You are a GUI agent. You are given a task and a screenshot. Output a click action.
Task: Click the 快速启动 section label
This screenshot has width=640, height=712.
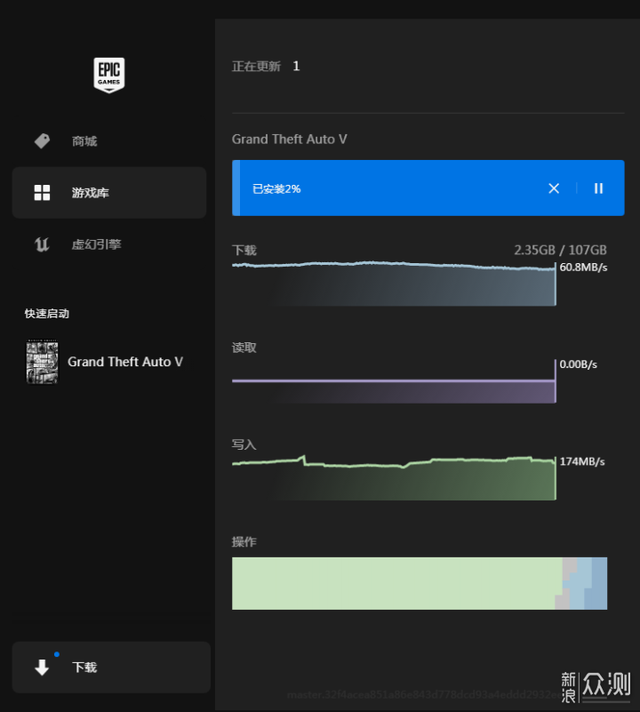pyautogui.click(x=47, y=313)
